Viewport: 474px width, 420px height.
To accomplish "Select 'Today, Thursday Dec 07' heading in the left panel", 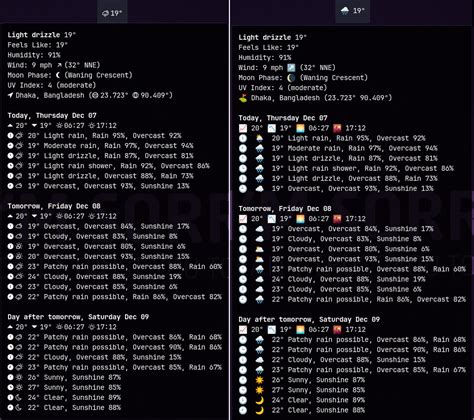I will (x=52, y=116).
